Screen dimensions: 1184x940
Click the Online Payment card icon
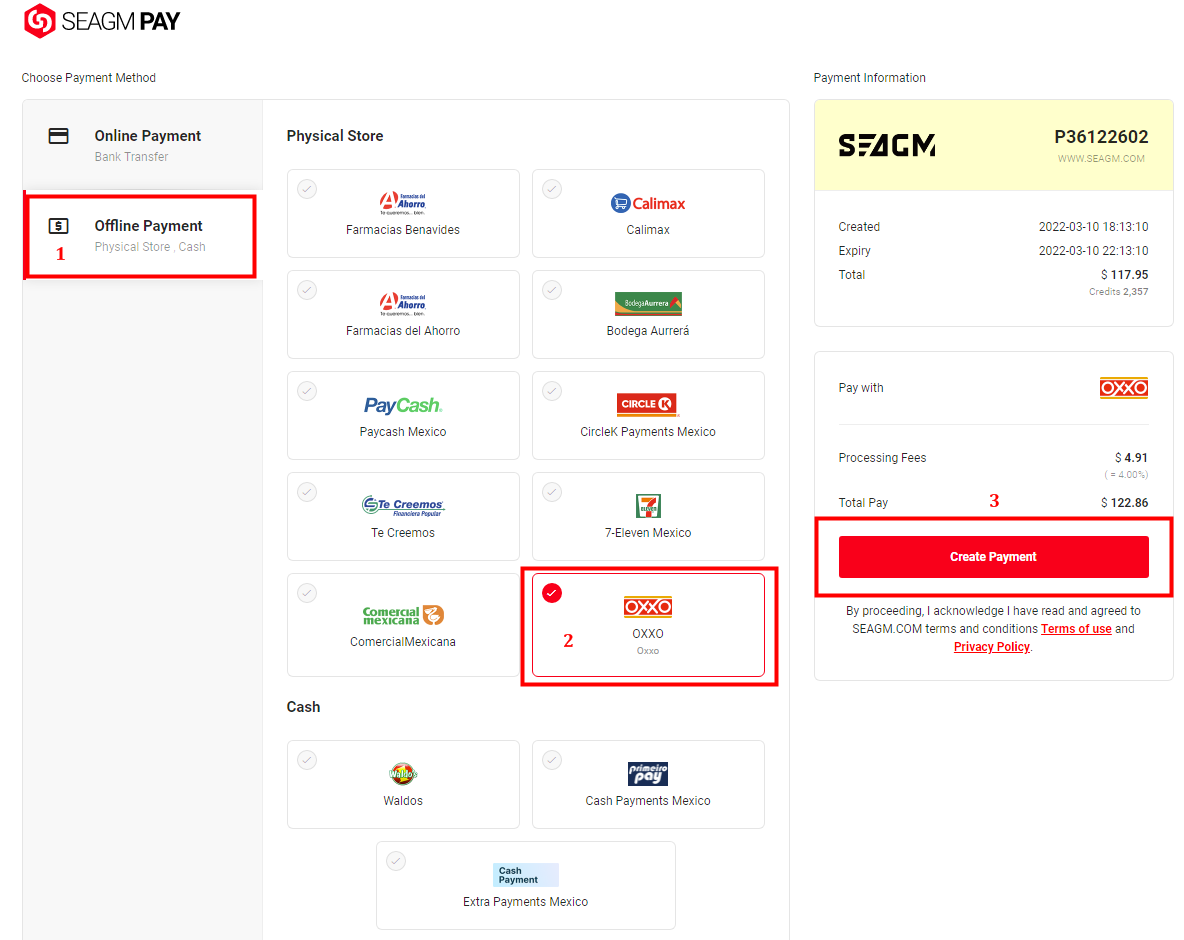pyautogui.click(x=58, y=136)
